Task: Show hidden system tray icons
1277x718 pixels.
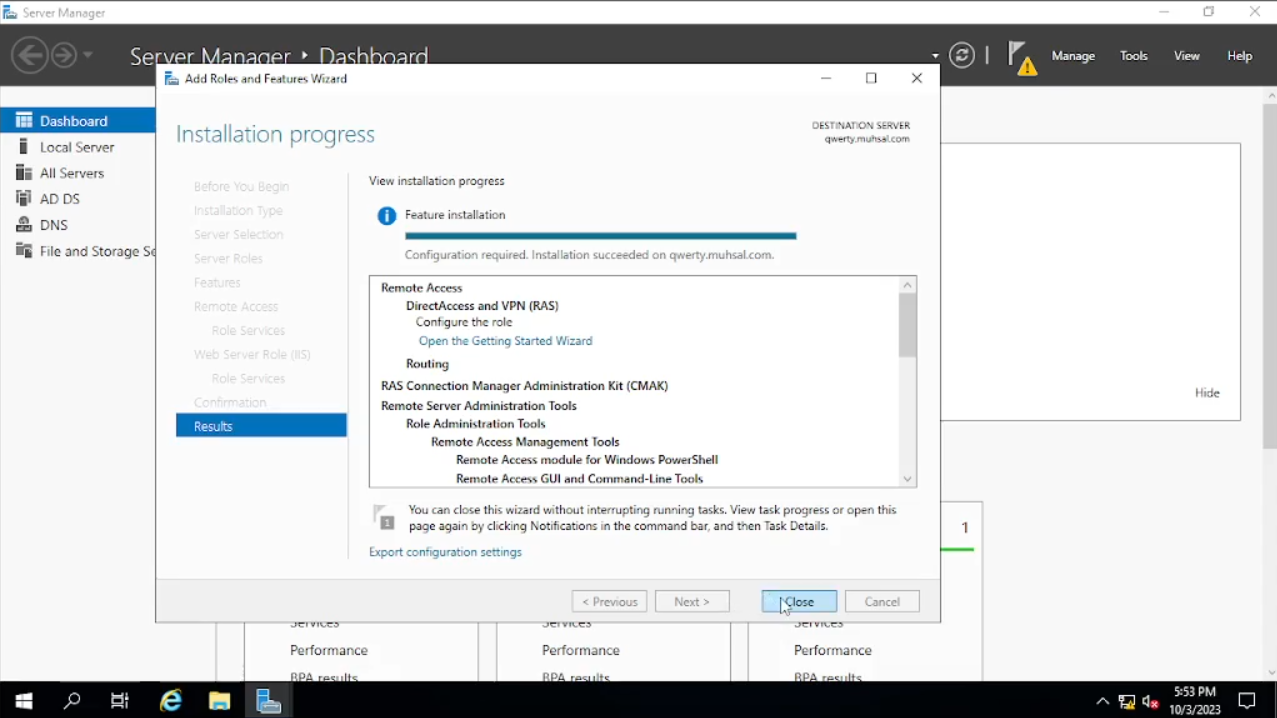Action: 1102,702
